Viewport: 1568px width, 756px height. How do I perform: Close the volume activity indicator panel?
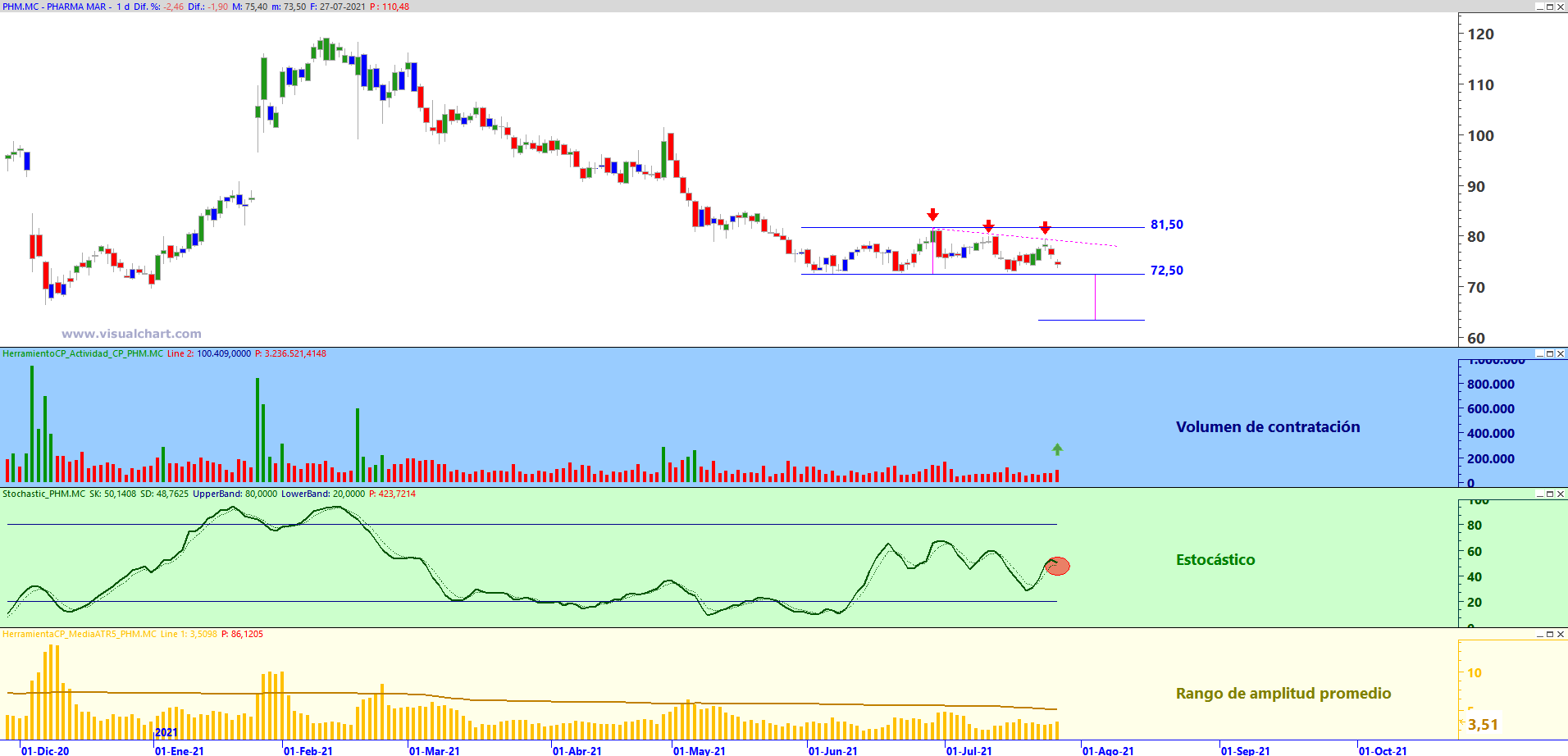tap(1561, 354)
